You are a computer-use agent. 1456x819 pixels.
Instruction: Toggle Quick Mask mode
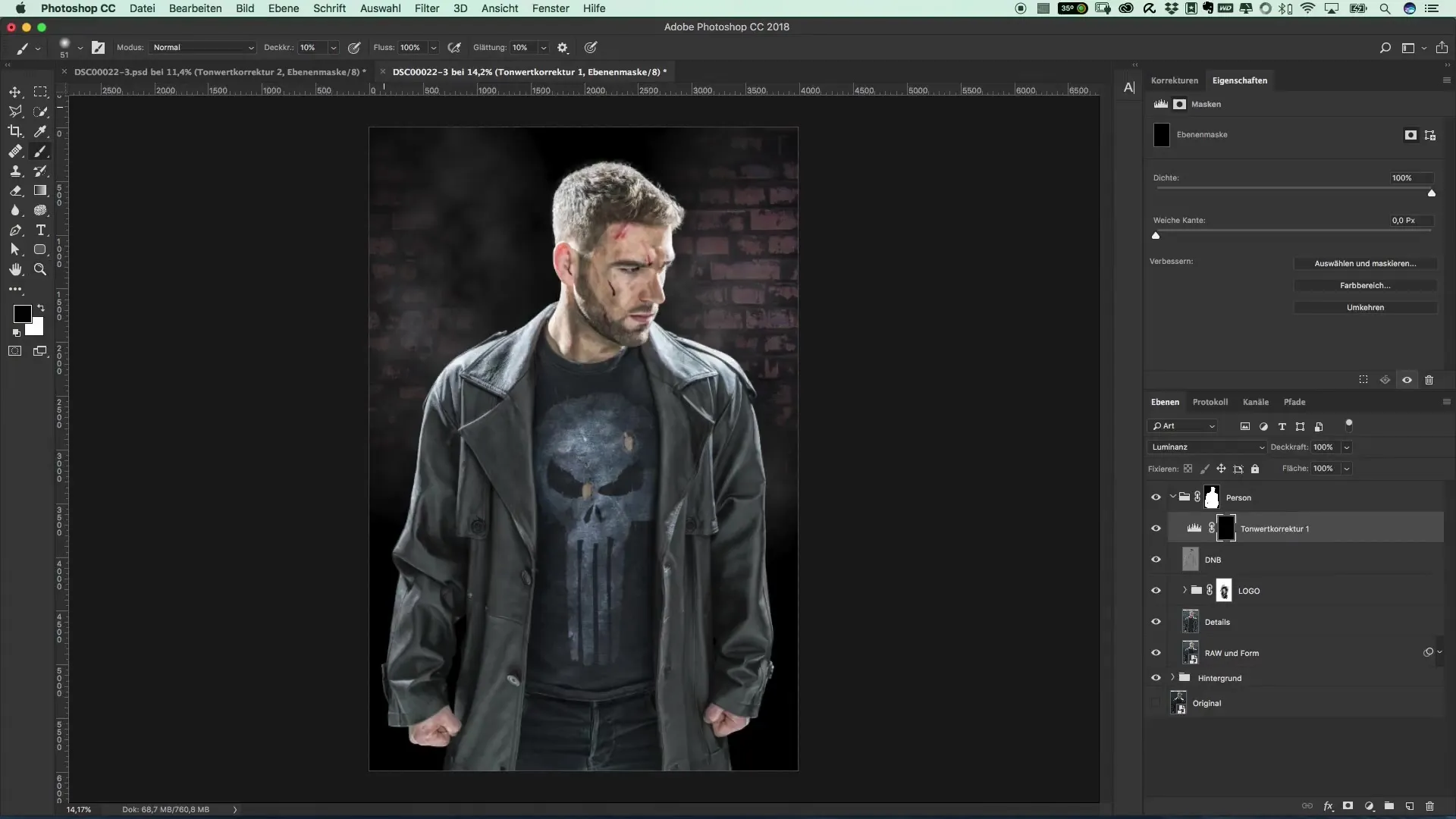(x=15, y=351)
